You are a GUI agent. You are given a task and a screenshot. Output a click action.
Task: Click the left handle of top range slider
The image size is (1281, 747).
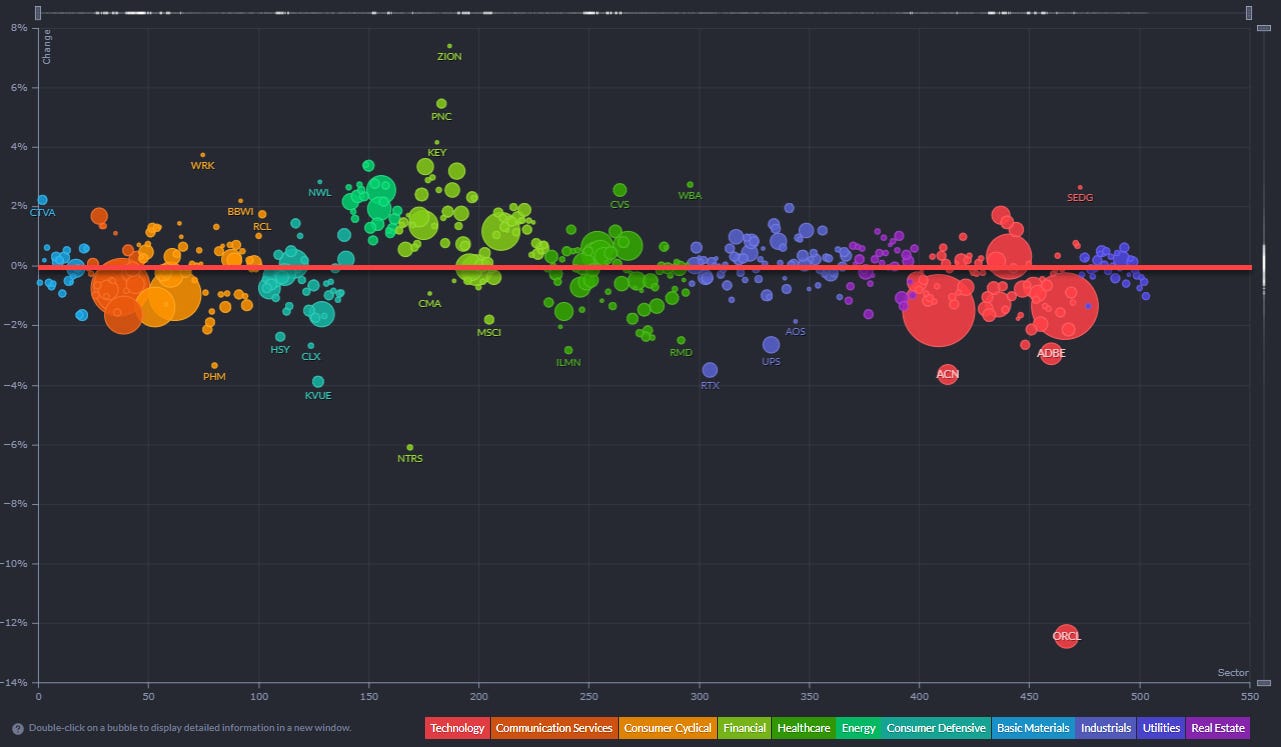tap(38, 13)
